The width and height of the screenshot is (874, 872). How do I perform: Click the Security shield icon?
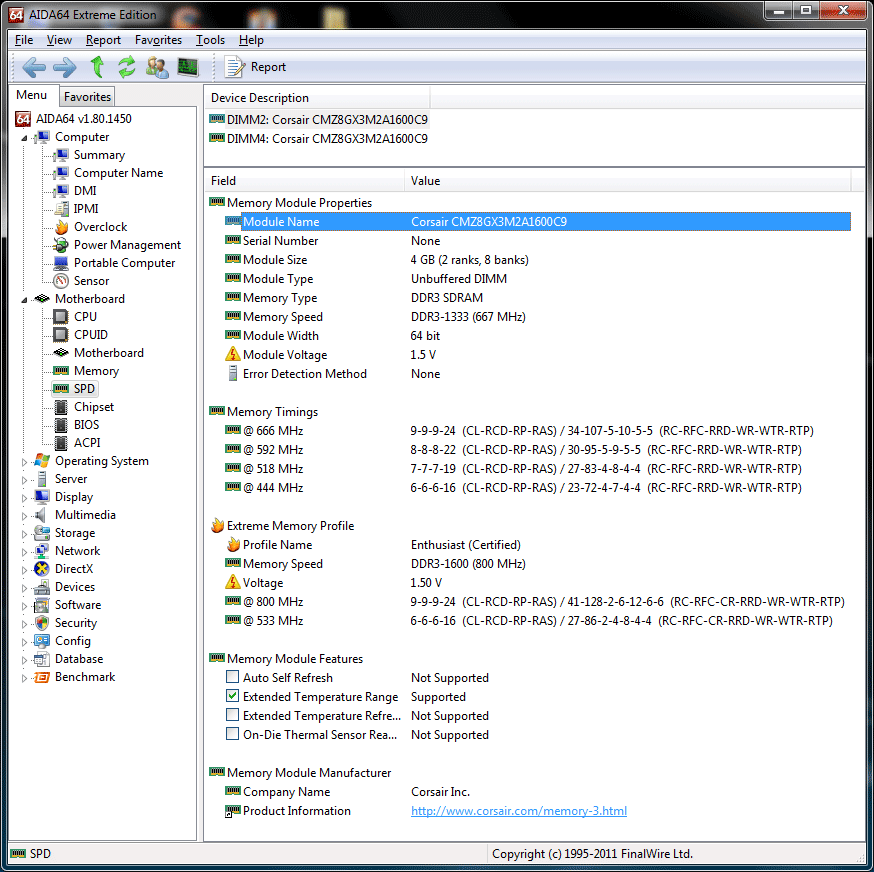point(42,623)
